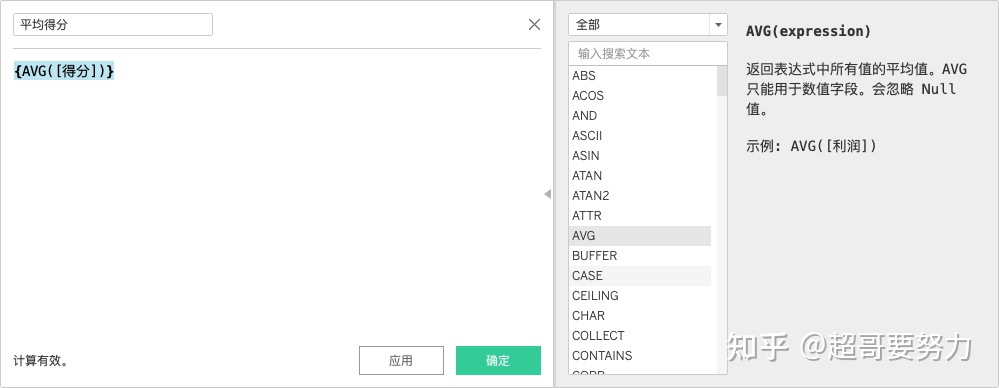Select the ASIN function
The width and height of the screenshot is (999, 388).
[x=640, y=155]
